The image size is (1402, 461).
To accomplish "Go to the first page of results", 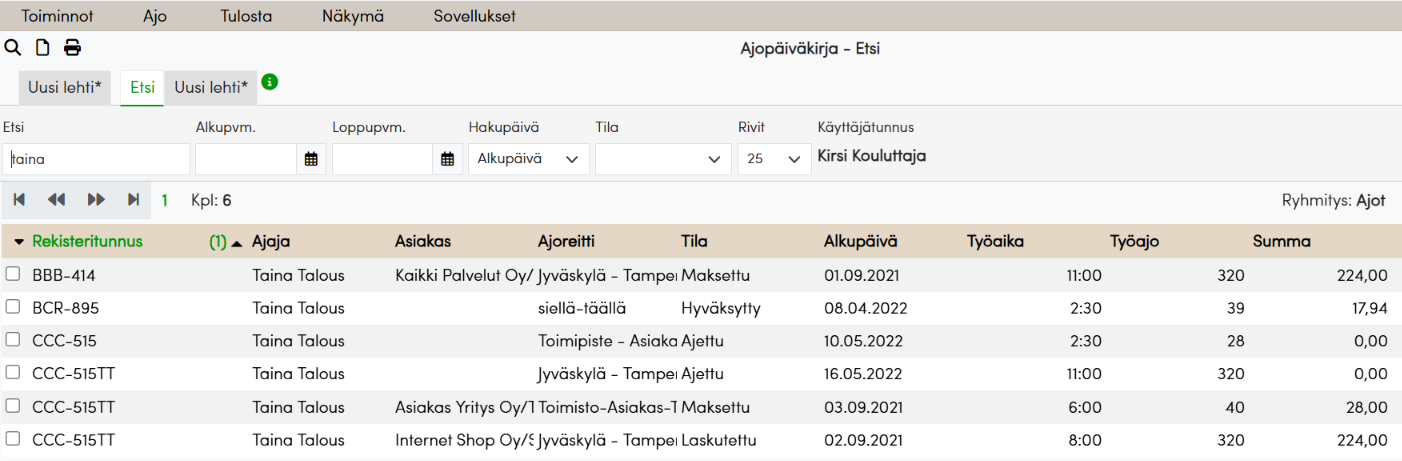I will [x=19, y=200].
